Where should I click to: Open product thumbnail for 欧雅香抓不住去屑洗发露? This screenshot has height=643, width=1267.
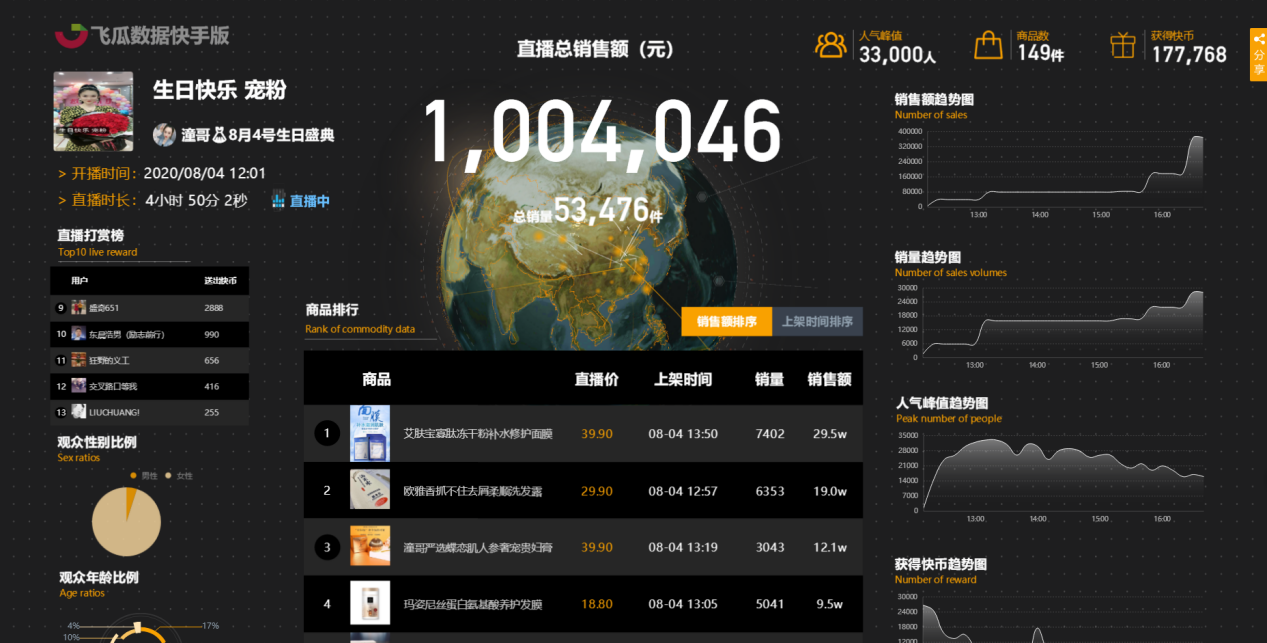pyautogui.click(x=370, y=490)
